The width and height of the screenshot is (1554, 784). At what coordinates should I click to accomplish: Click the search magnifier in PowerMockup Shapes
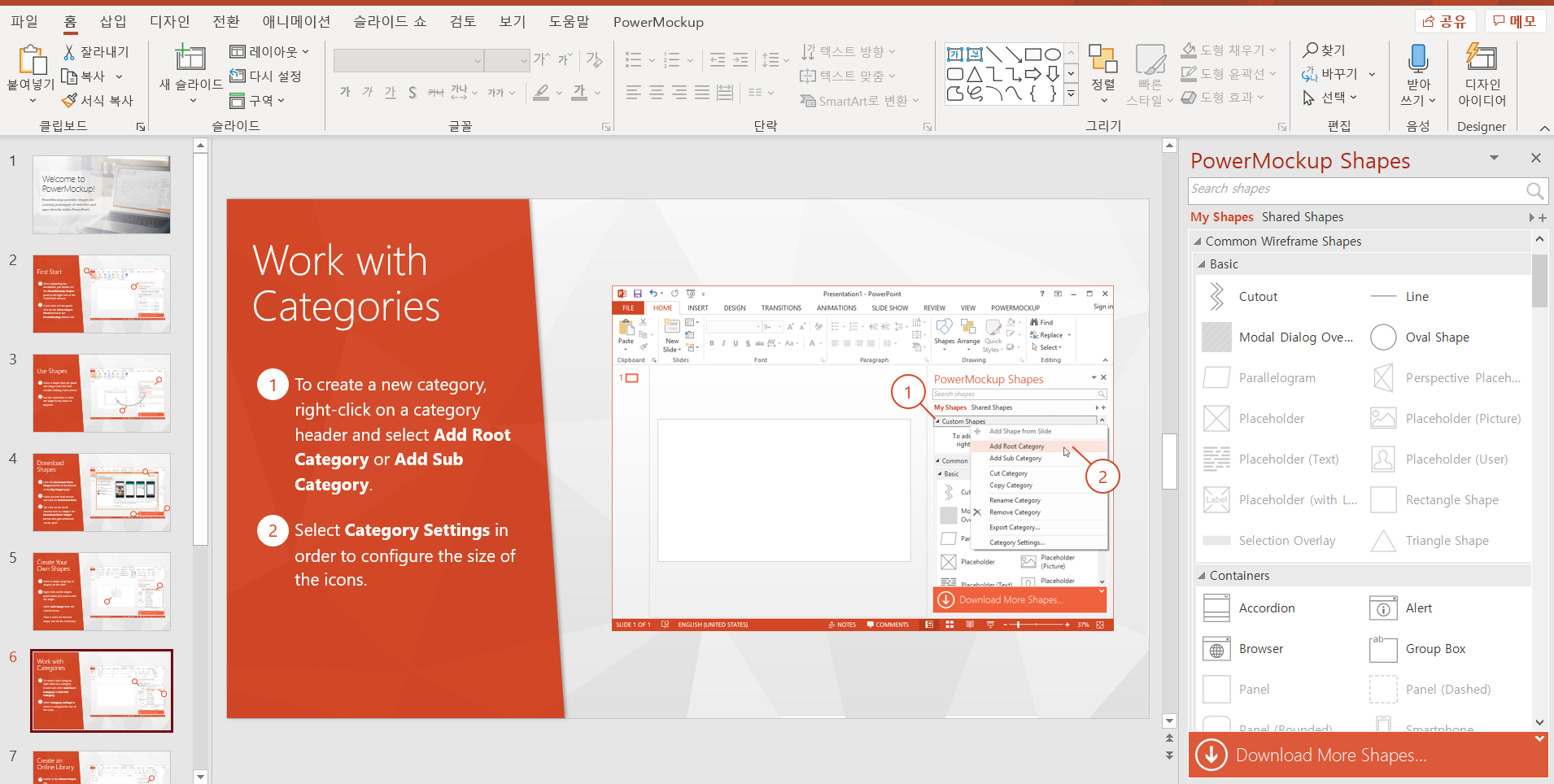pyautogui.click(x=1534, y=190)
